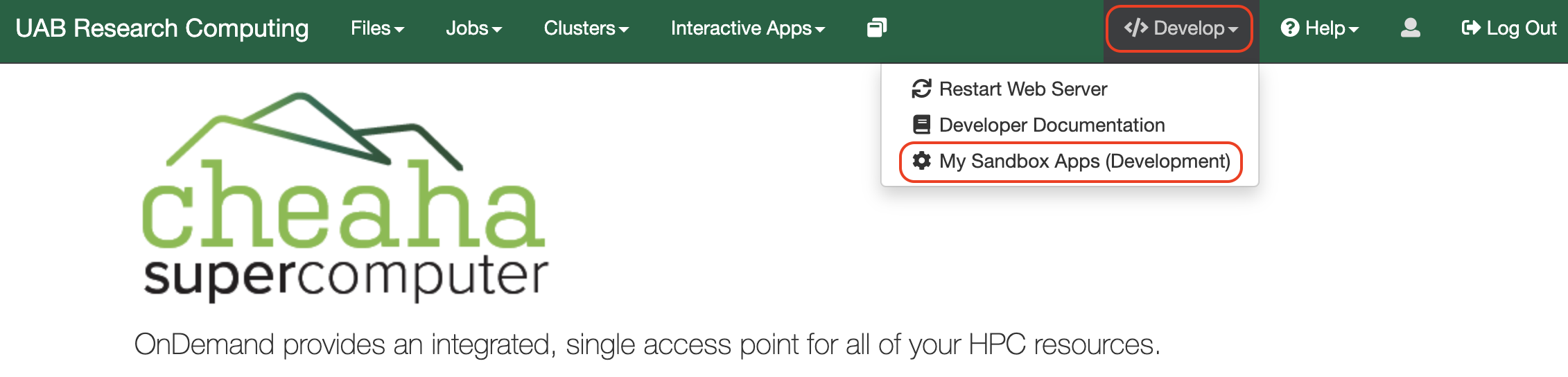Click the user profile silhouette icon
This screenshot has width=1568, height=377.
(x=1410, y=28)
